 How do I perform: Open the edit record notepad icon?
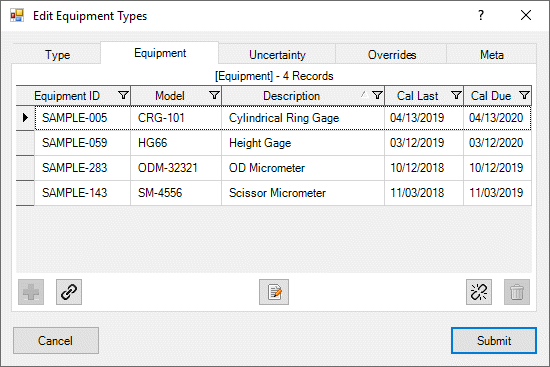coord(274,292)
